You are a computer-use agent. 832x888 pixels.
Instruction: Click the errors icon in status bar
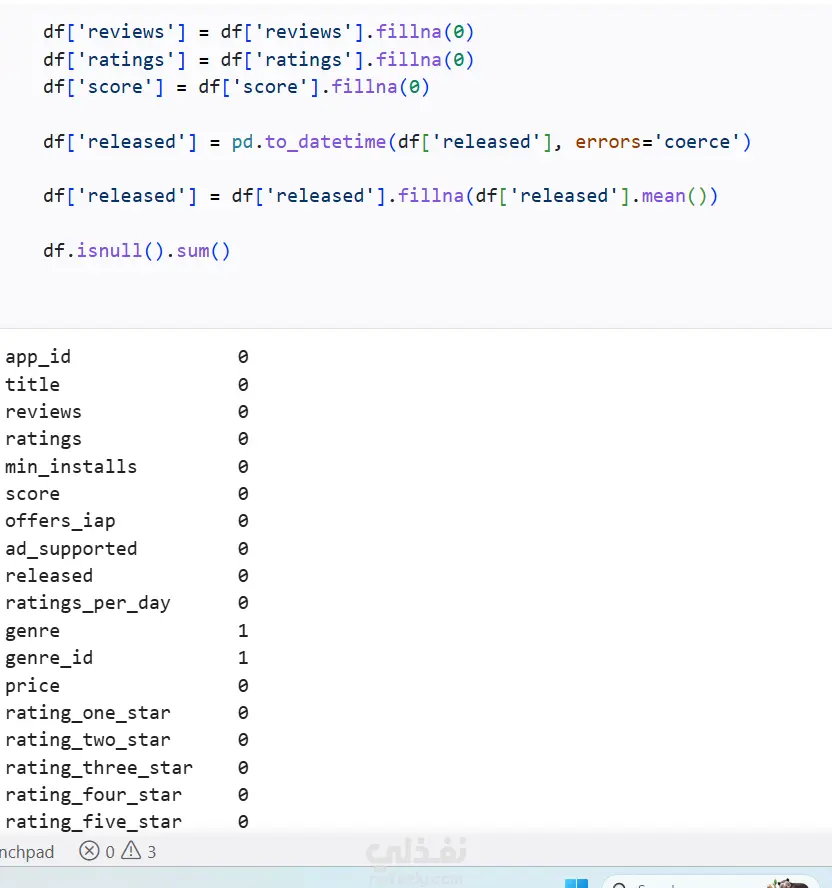coord(89,851)
